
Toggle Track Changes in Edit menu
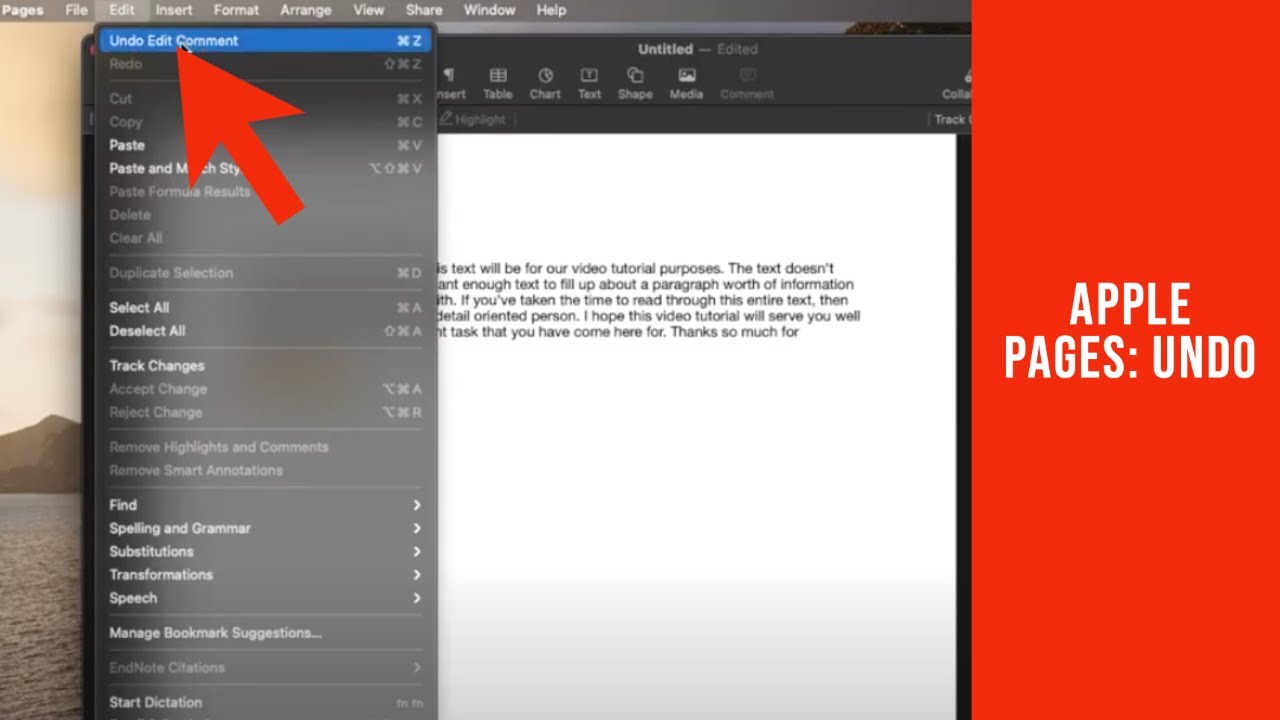pos(265,366)
